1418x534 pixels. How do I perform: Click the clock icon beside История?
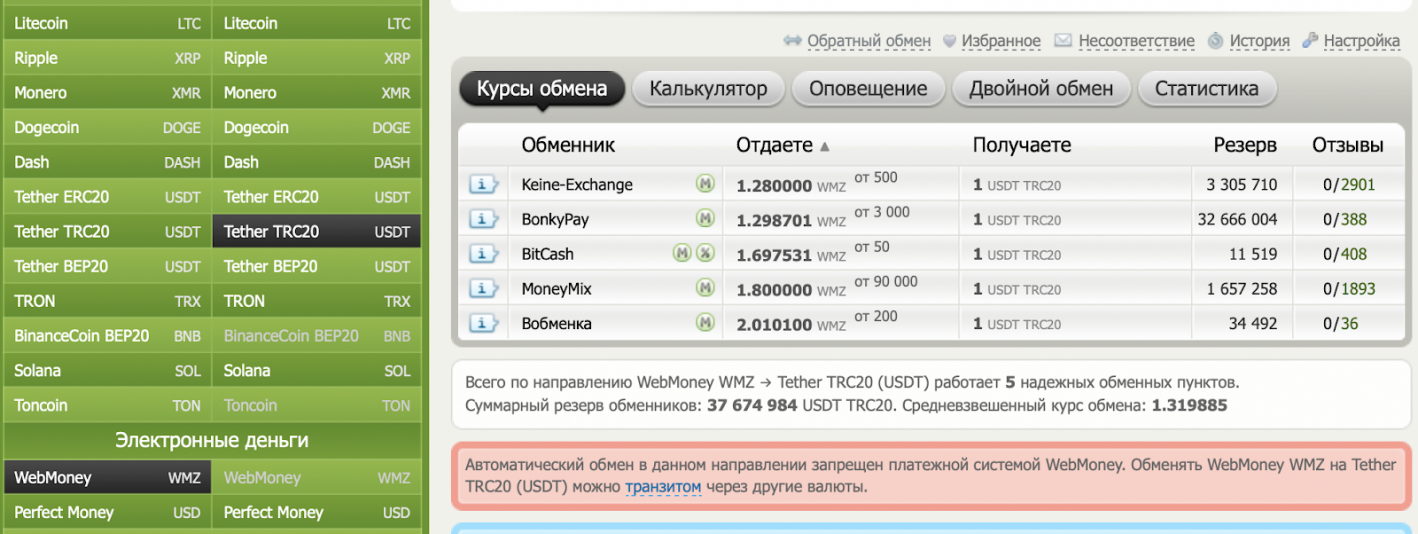[x=1215, y=41]
